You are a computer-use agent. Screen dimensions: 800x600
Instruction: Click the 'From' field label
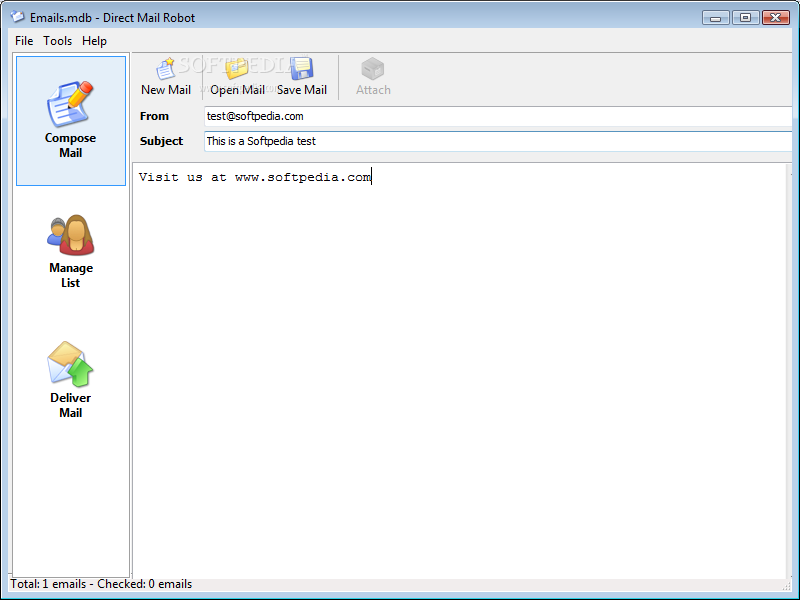pos(154,116)
